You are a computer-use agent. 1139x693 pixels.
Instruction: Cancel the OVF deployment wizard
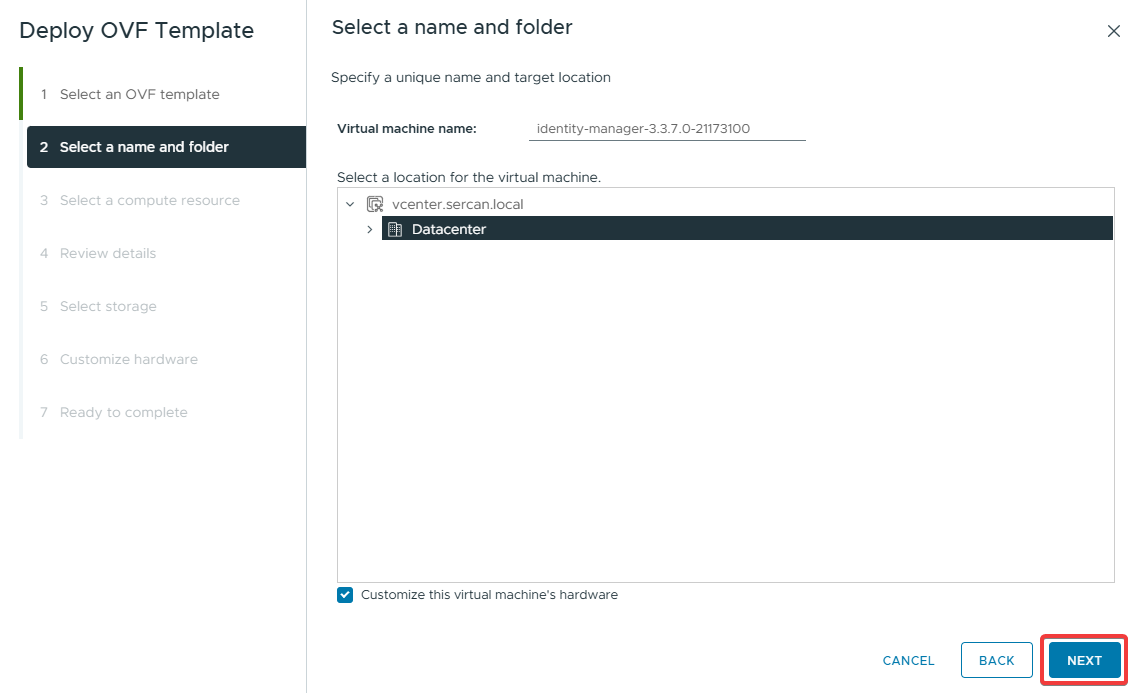(x=908, y=660)
